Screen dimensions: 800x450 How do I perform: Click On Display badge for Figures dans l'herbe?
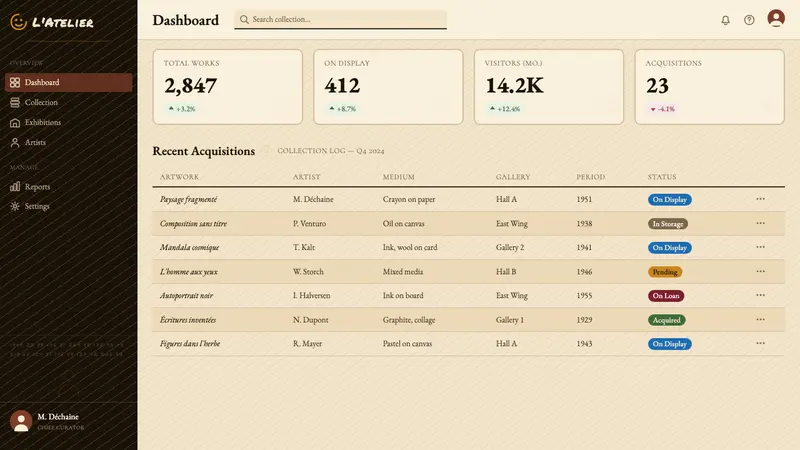[669, 344]
